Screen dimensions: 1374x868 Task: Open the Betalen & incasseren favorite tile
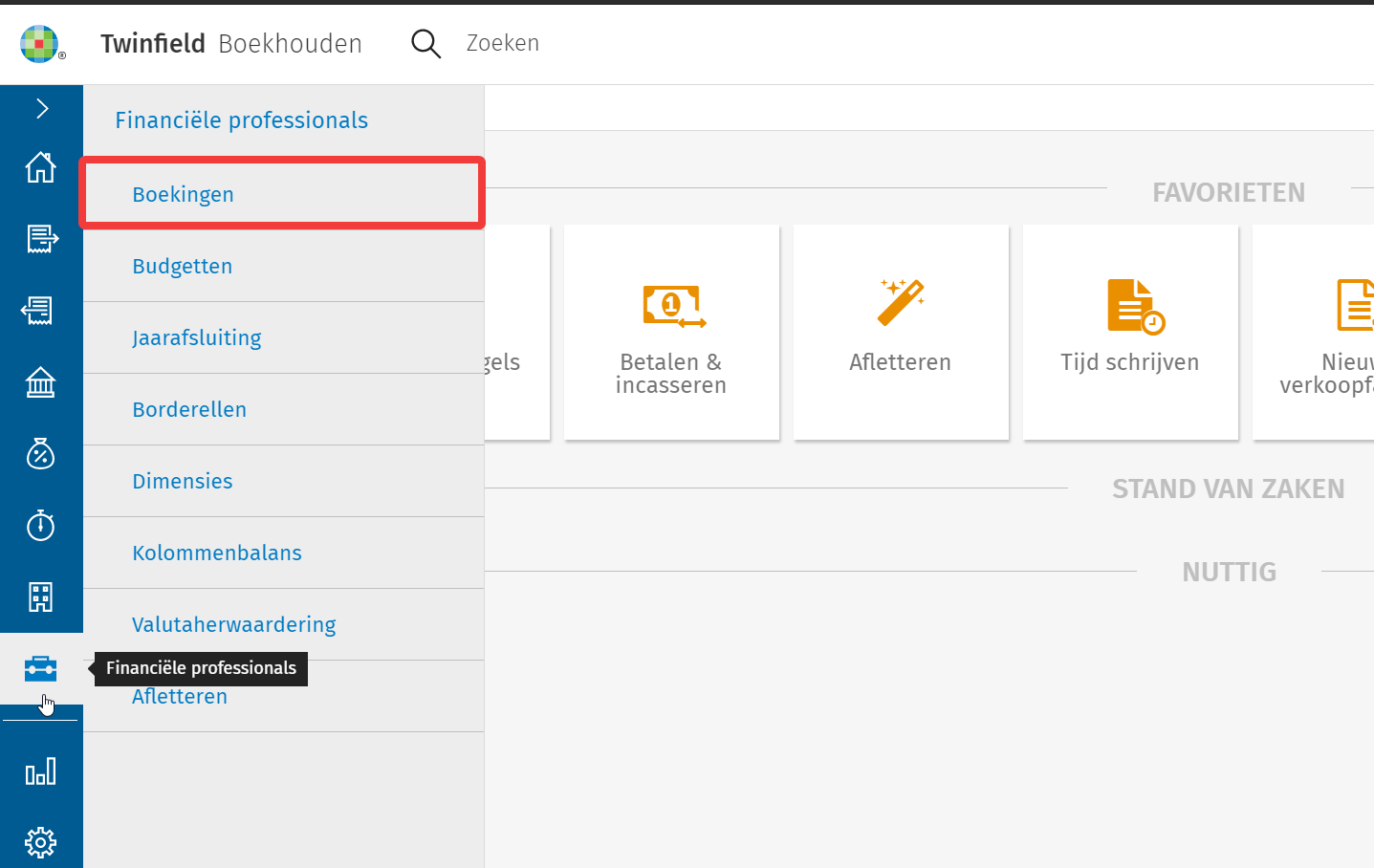(x=671, y=333)
